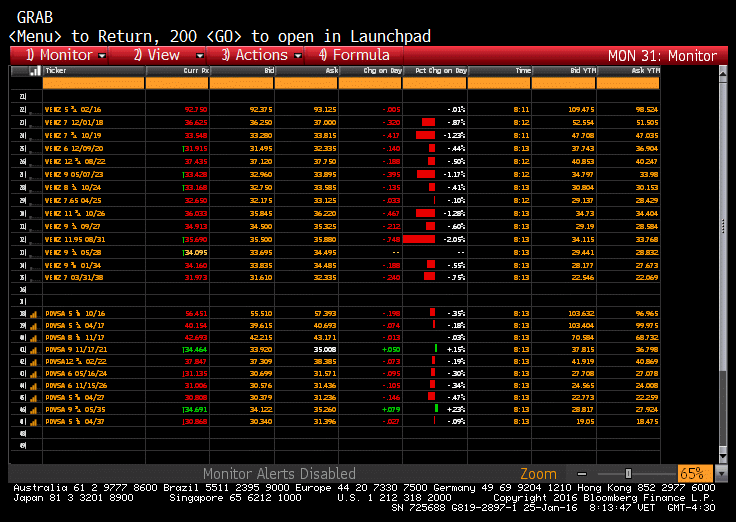The width and height of the screenshot is (736, 522).
Task: Open the 1) Monitor menu
Action: click(59, 55)
